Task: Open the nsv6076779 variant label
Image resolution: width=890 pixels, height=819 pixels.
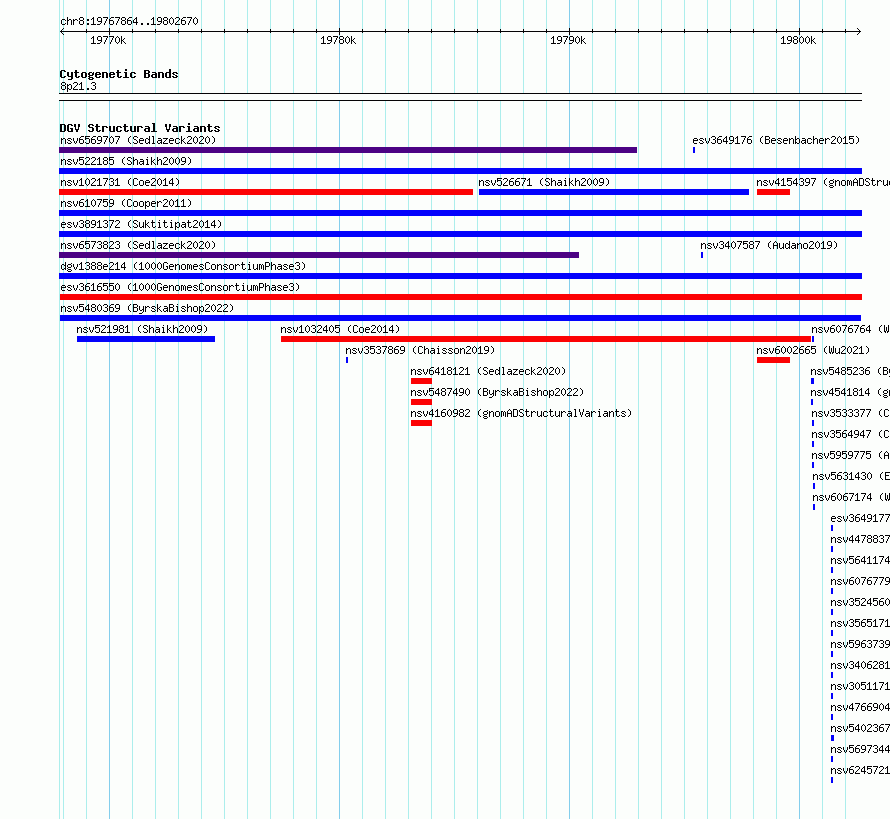Action: pyautogui.click(x=860, y=581)
